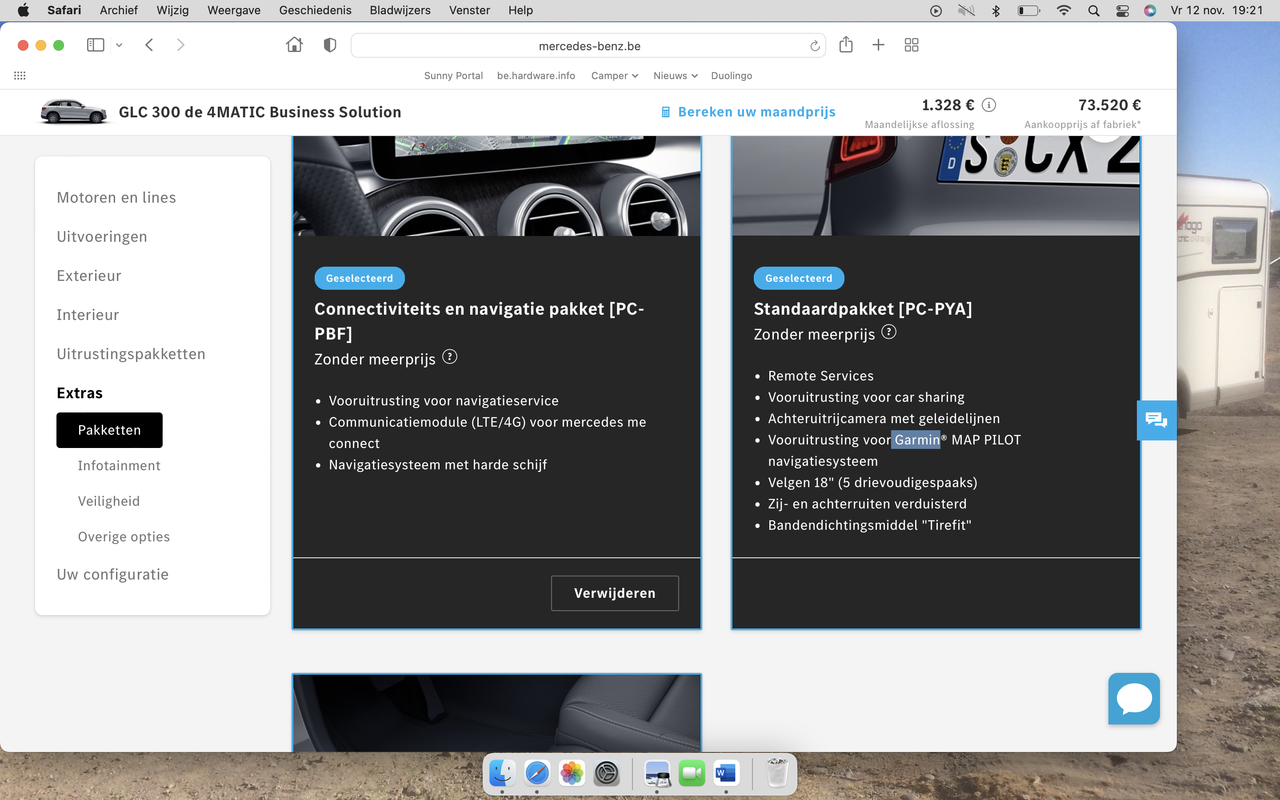The image size is (1280, 800).
Task: Reload the page with the refresh icon
Action: [x=815, y=46]
